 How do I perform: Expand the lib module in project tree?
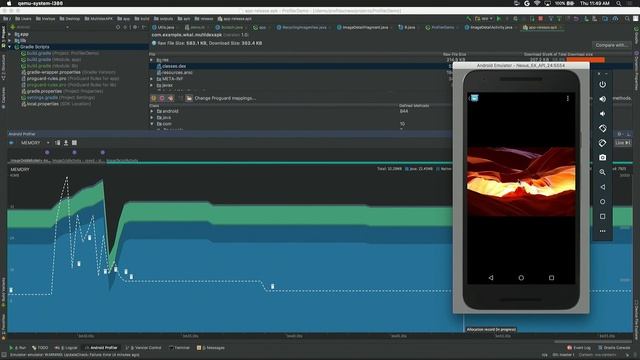point(10,40)
